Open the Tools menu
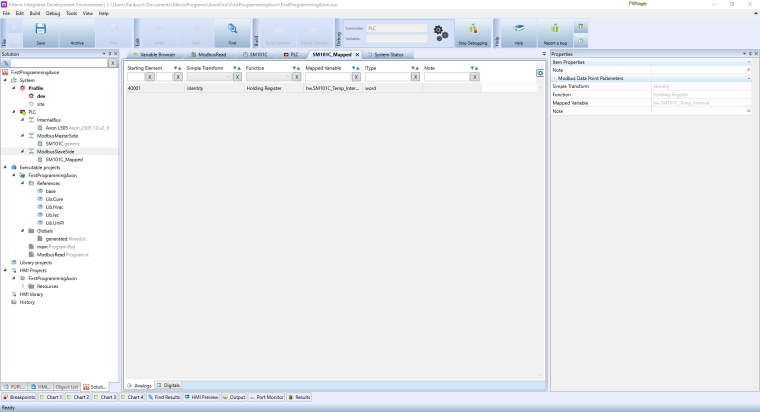Screen dimensions: 760x412 [71, 13]
